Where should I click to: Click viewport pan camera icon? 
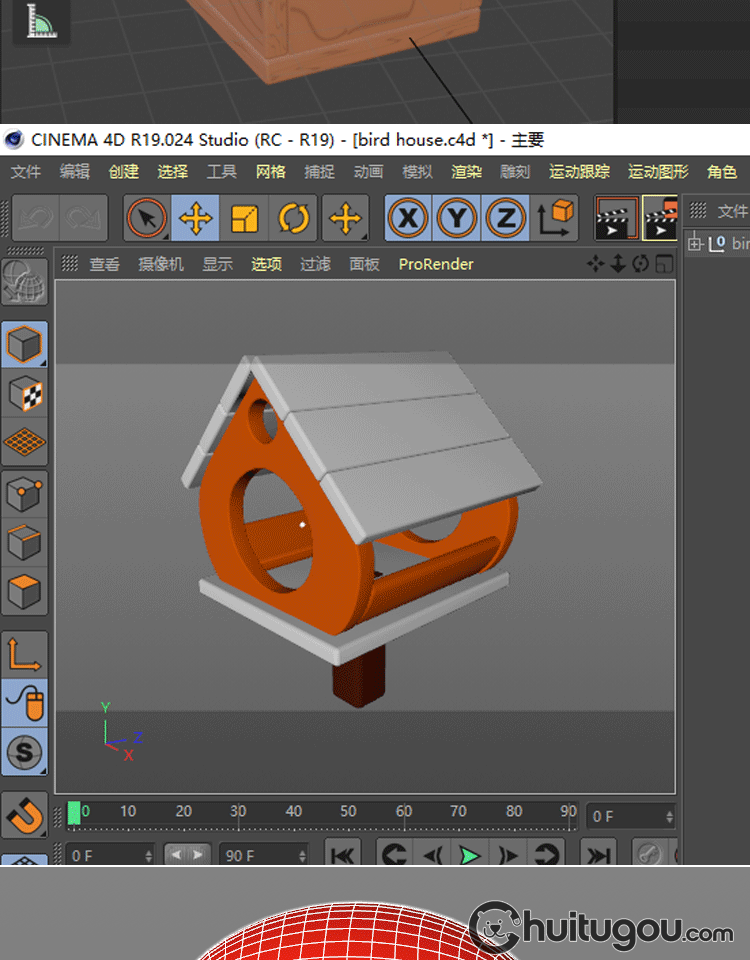pos(595,264)
